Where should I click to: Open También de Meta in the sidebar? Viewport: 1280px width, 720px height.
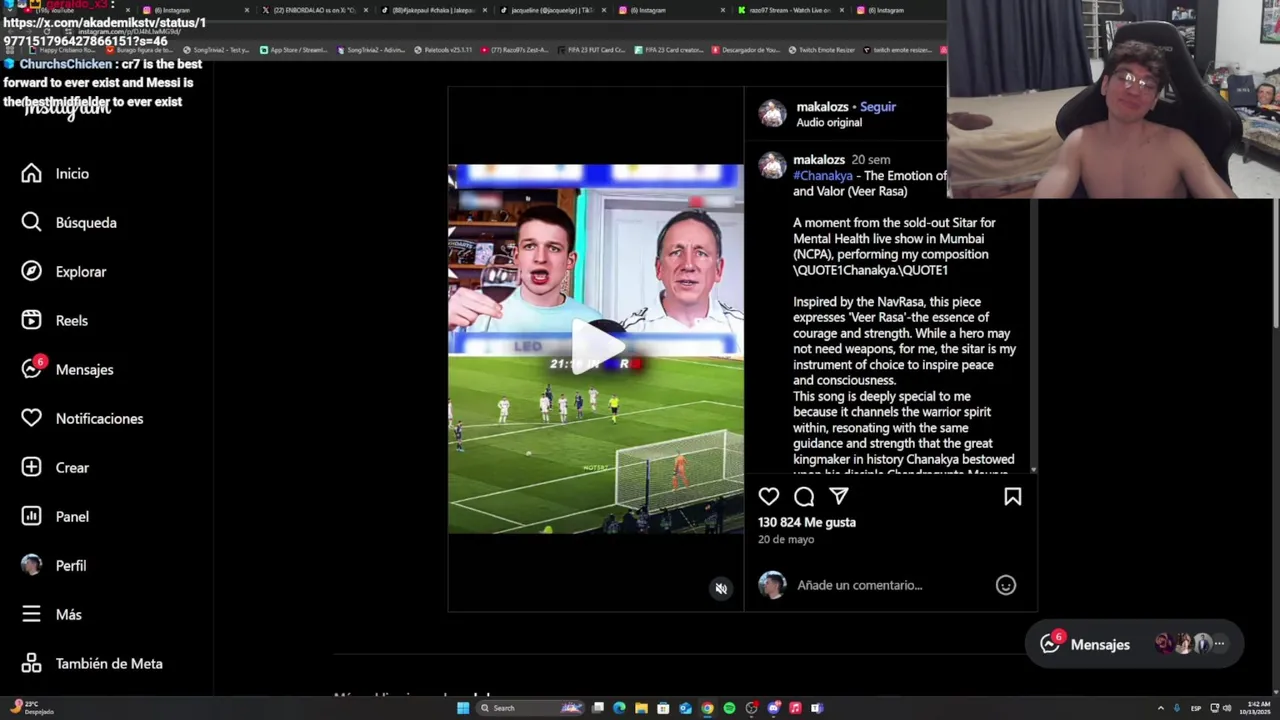pyautogui.click(x=91, y=663)
